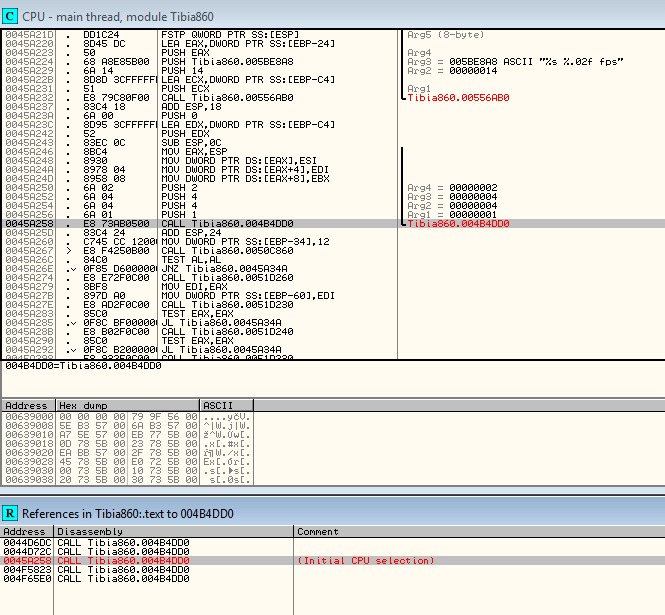
Task: Click the Arg2 = 00000014 comment
Action: [452, 70]
